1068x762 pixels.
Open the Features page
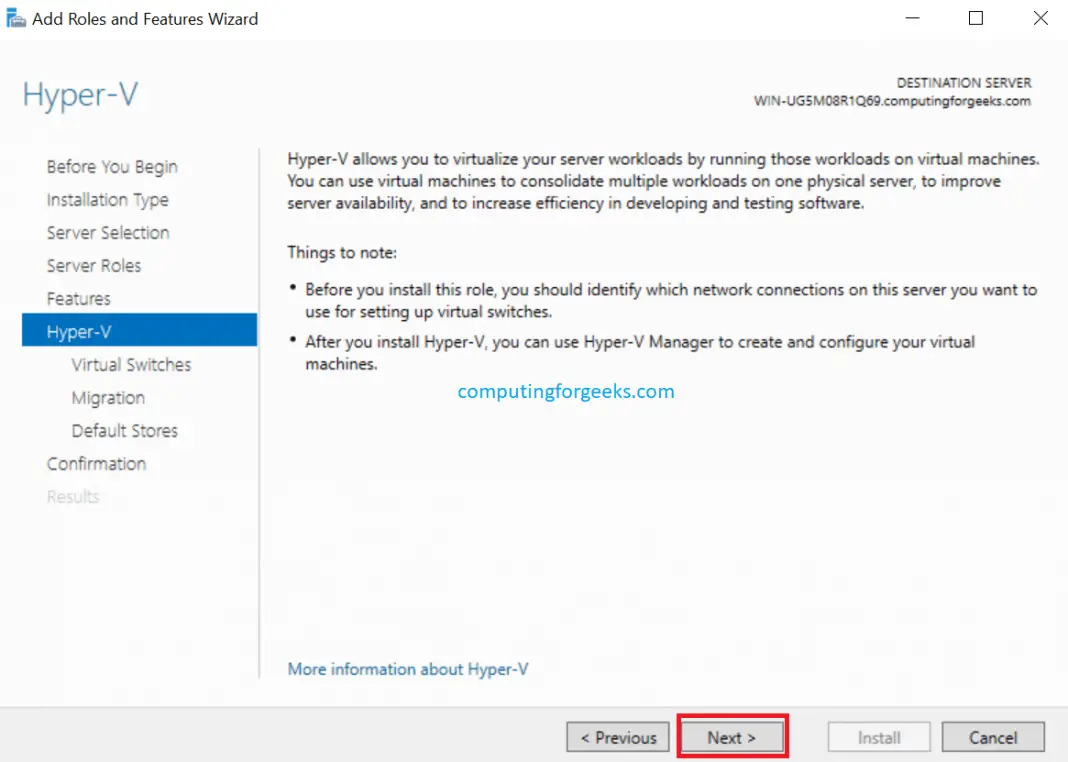(78, 298)
